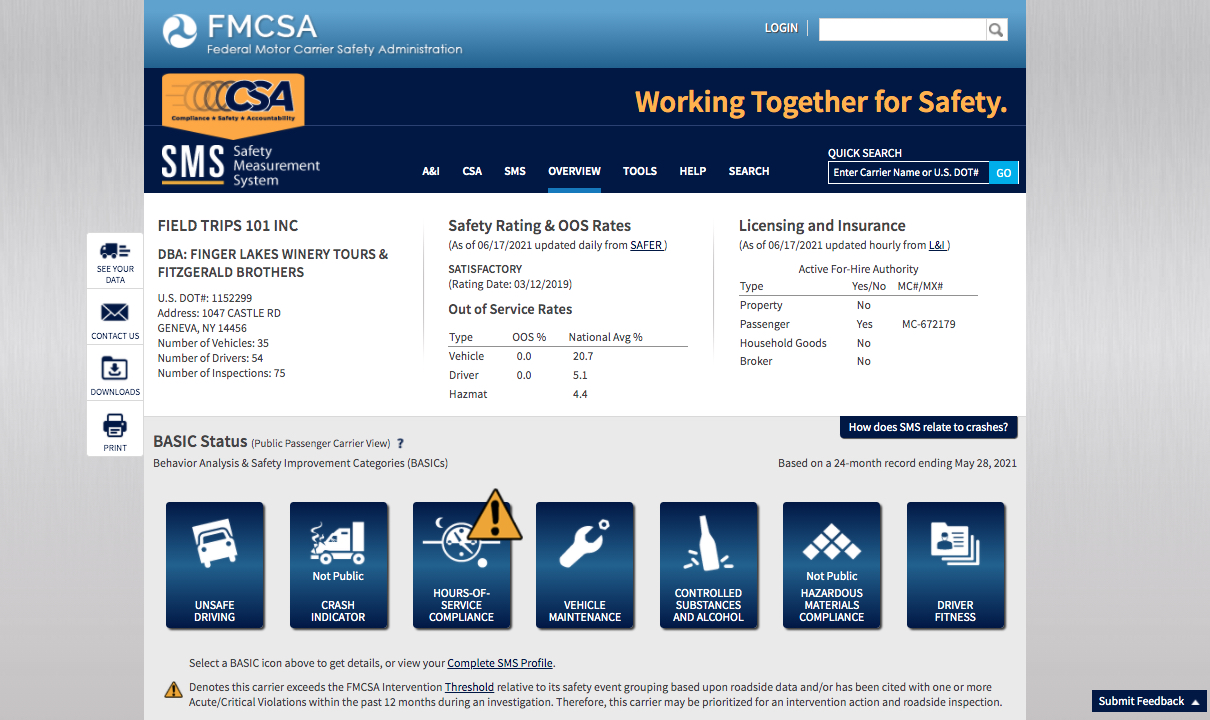Image resolution: width=1210 pixels, height=720 pixels.
Task: Open the SMS menu item
Action: [x=515, y=171]
